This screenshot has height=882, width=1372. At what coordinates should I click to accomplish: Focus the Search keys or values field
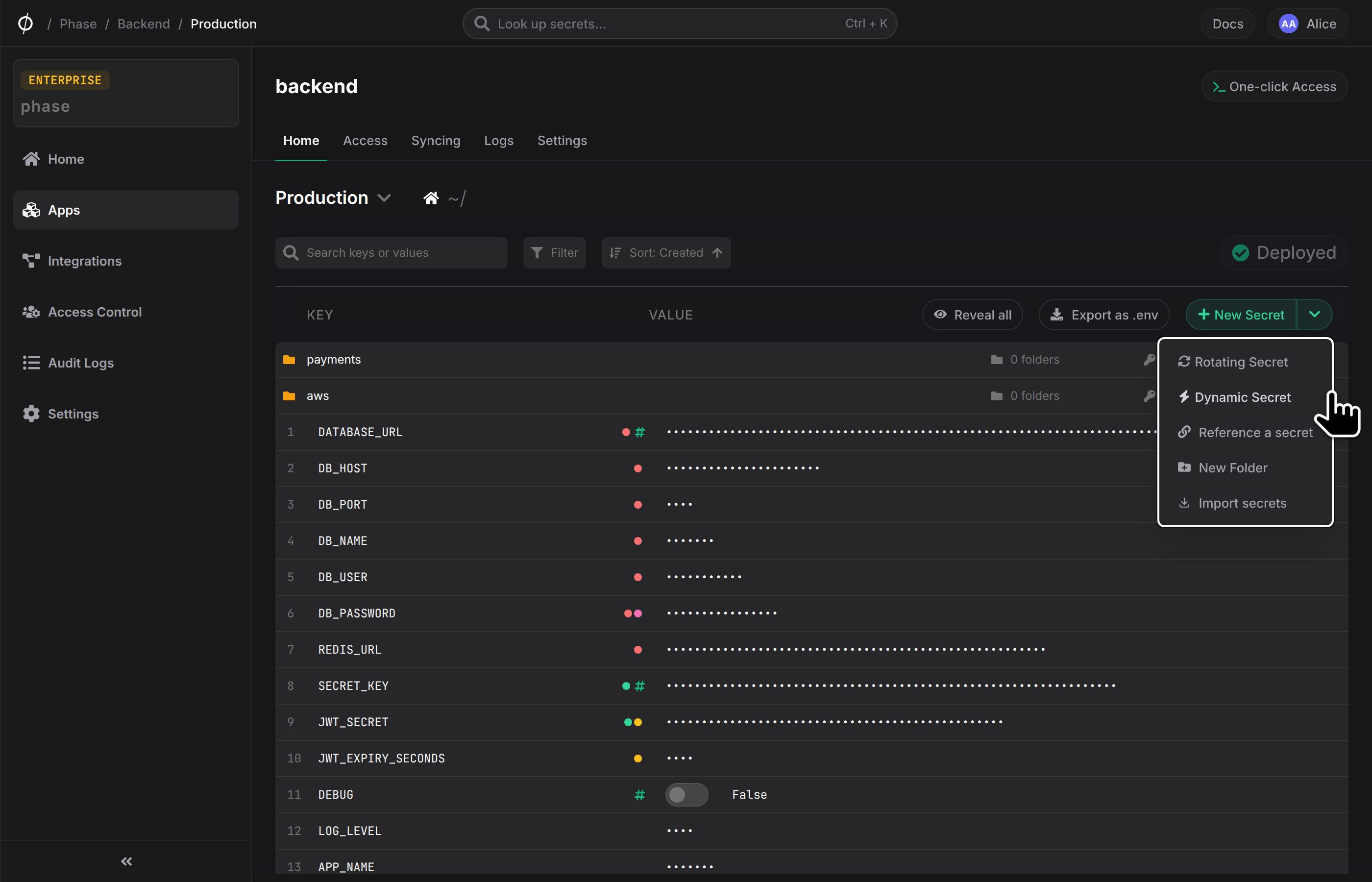coord(391,252)
